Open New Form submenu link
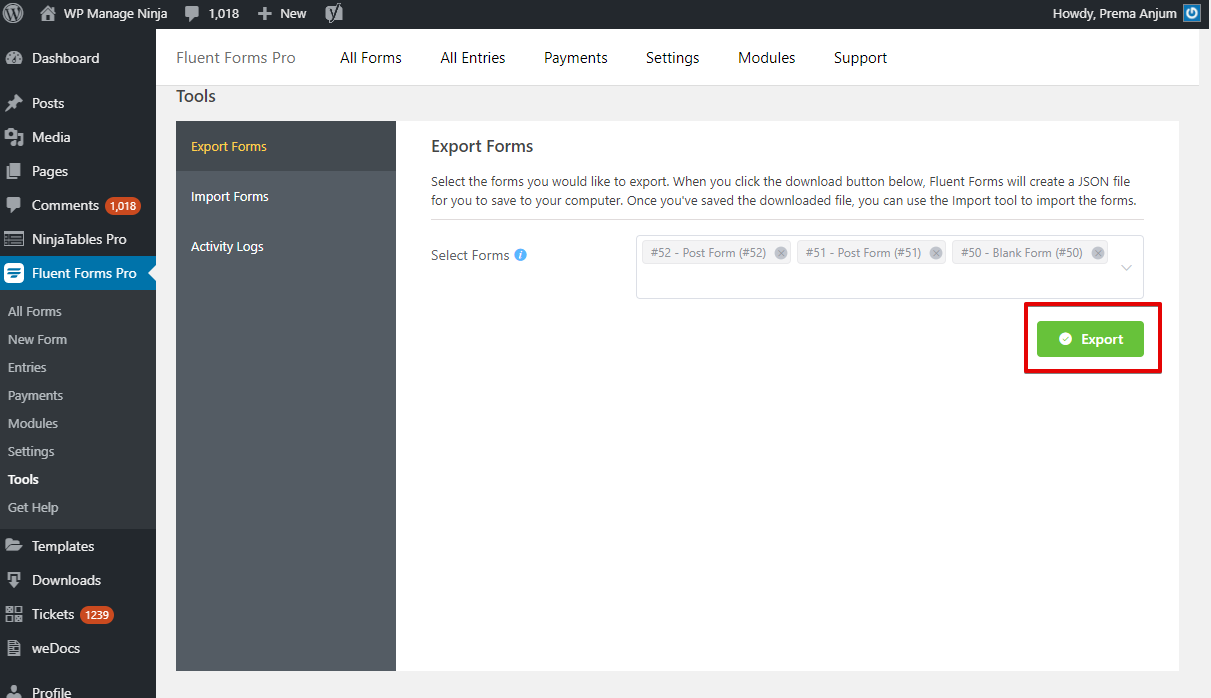 point(38,339)
